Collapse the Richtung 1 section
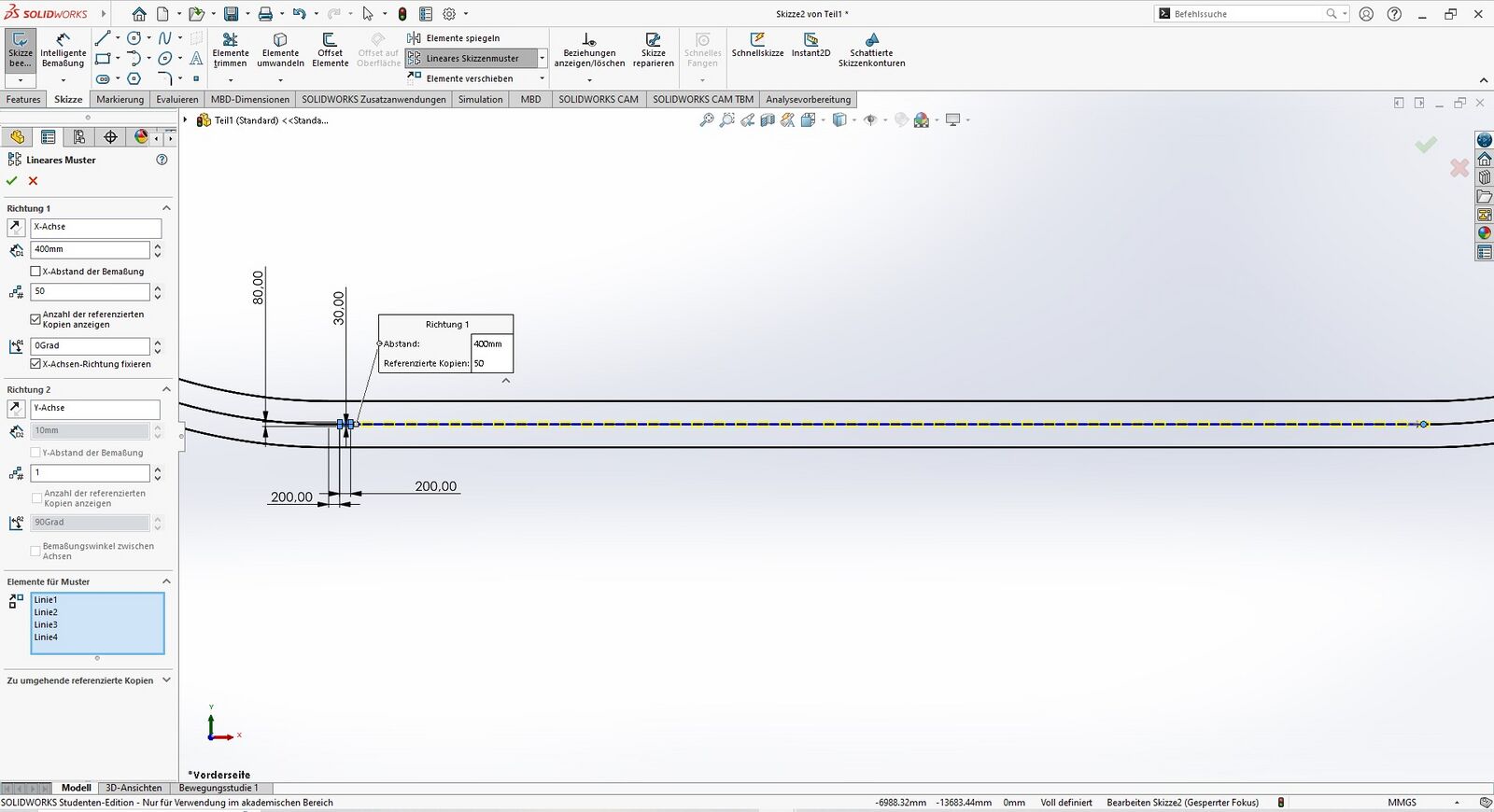1494x812 pixels. point(166,208)
